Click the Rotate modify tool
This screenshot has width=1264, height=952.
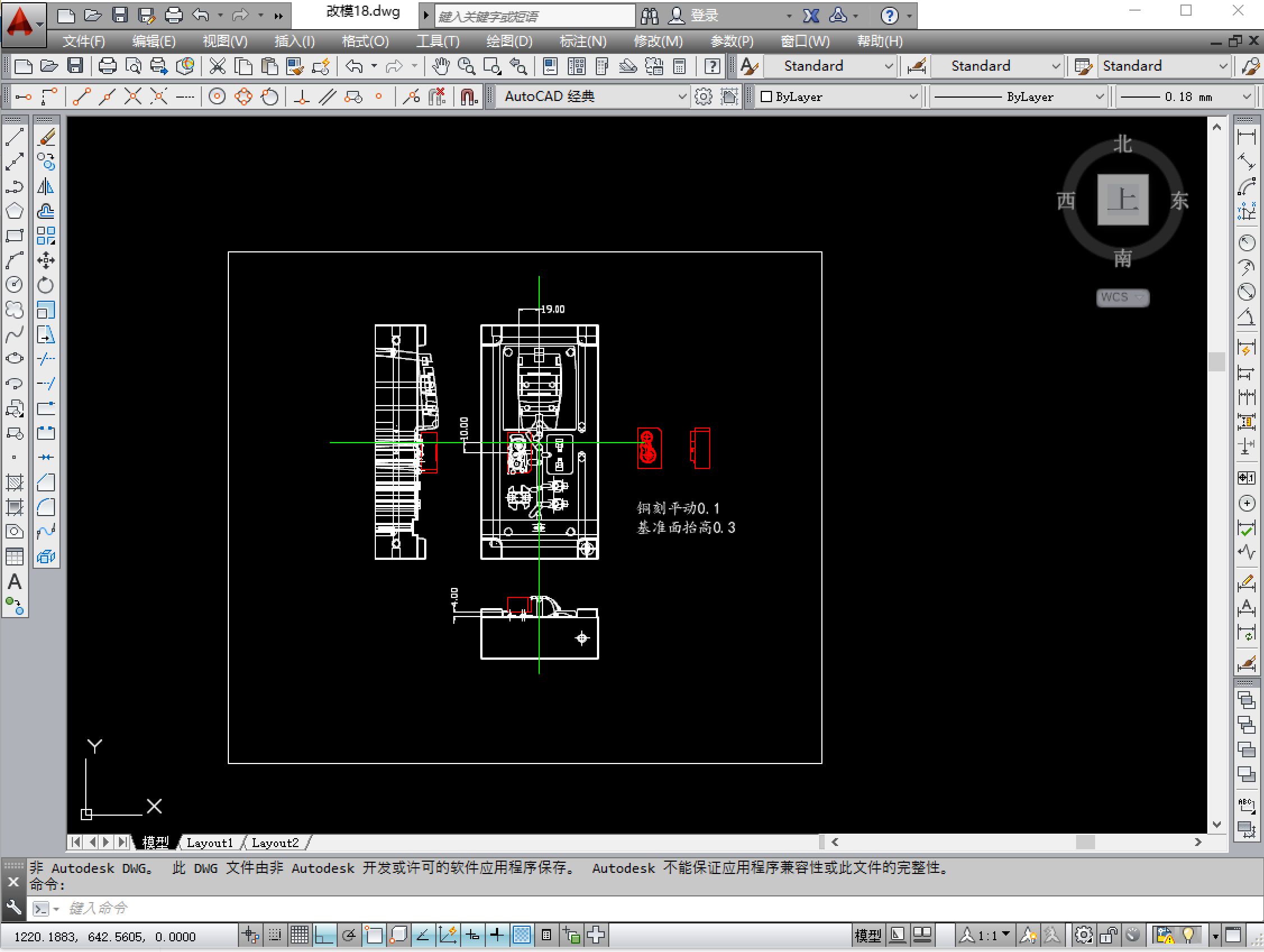coord(45,284)
